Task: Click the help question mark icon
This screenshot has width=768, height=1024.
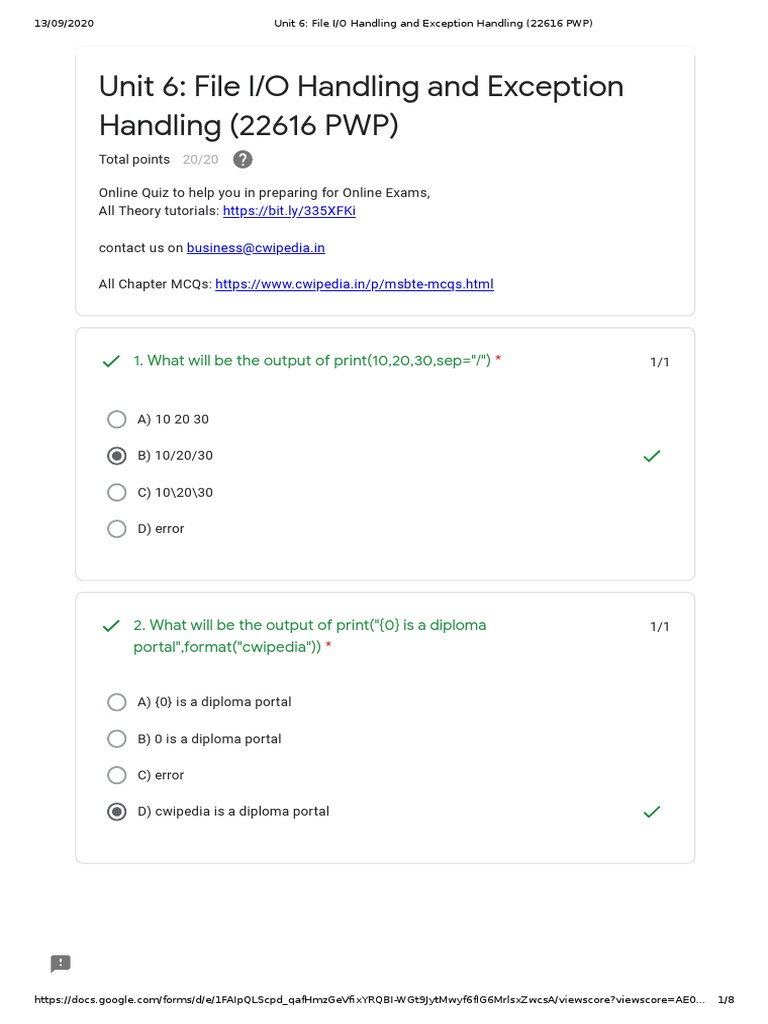Action: [242, 160]
